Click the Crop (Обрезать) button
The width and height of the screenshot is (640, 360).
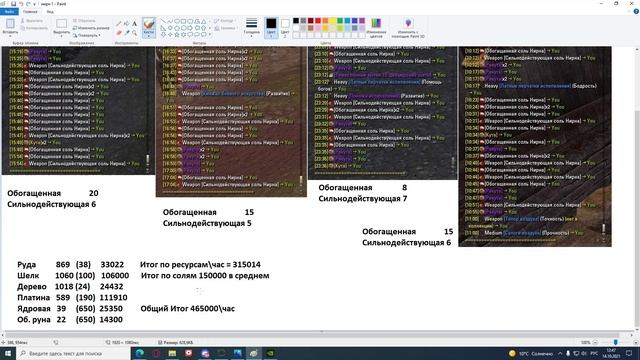(84, 20)
